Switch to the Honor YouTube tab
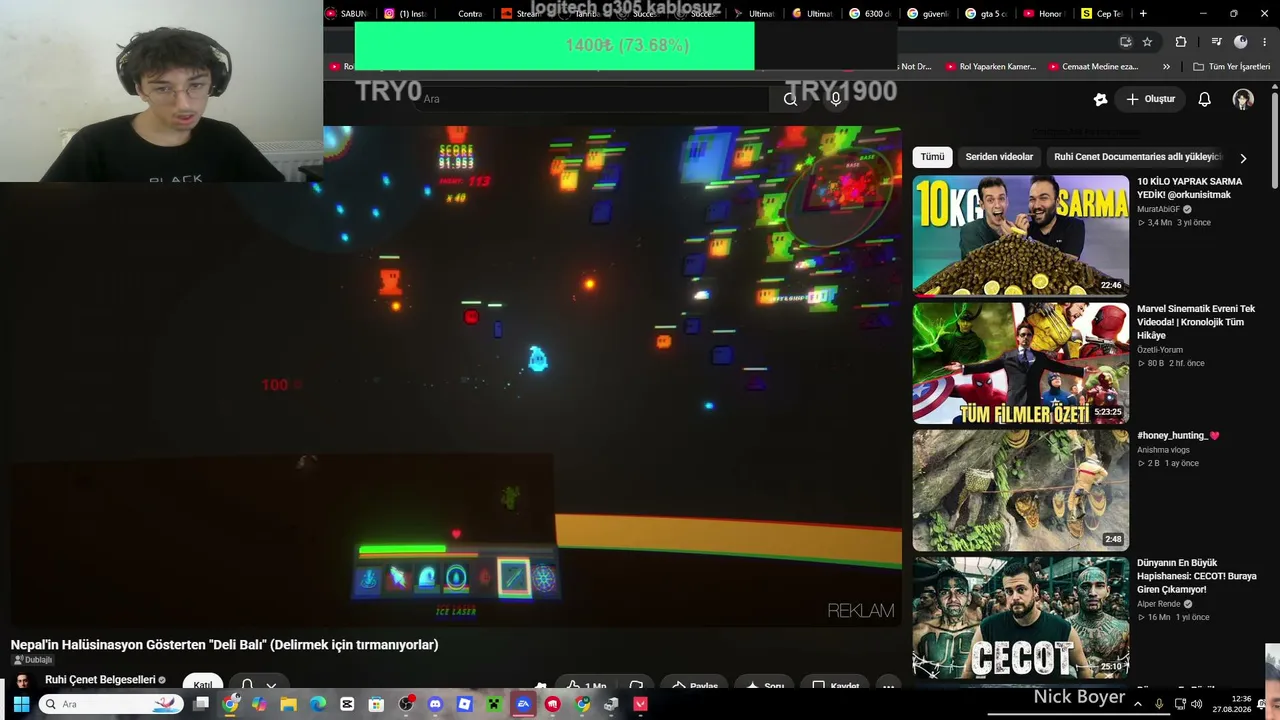This screenshot has width=1280, height=720. click(x=1044, y=14)
